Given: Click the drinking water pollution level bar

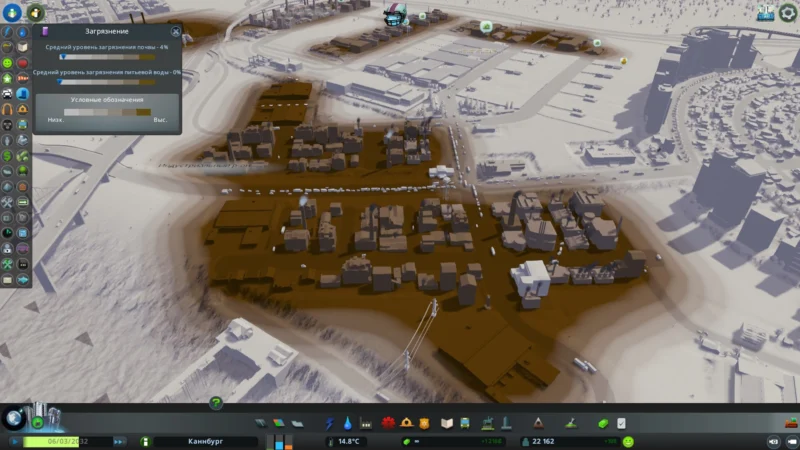Looking at the screenshot, I should tap(107, 82).
